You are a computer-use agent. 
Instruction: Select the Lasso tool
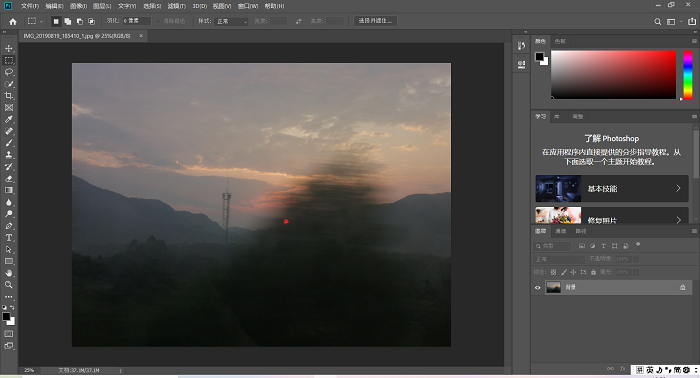click(x=8, y=72)
